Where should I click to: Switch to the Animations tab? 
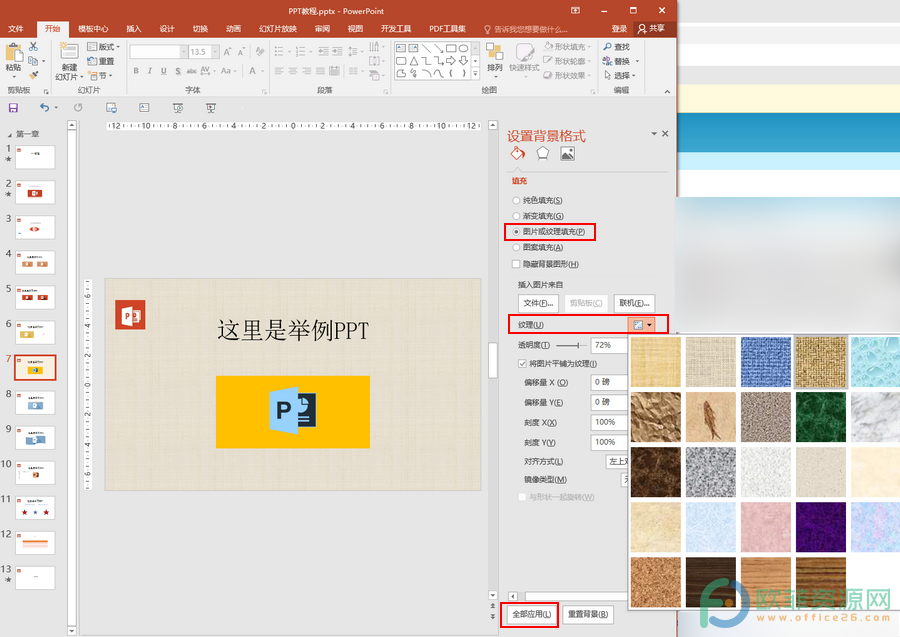(x=234, y=29)
